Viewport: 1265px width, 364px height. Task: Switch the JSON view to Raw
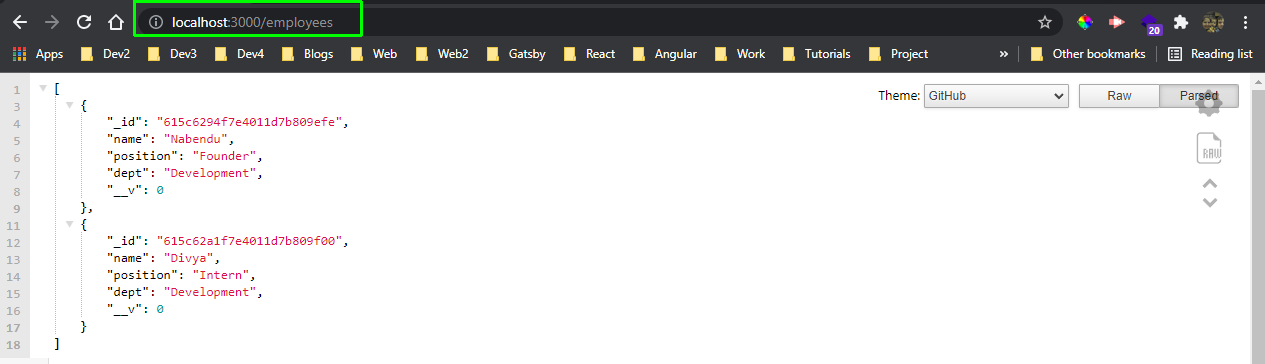point(1119,96)
